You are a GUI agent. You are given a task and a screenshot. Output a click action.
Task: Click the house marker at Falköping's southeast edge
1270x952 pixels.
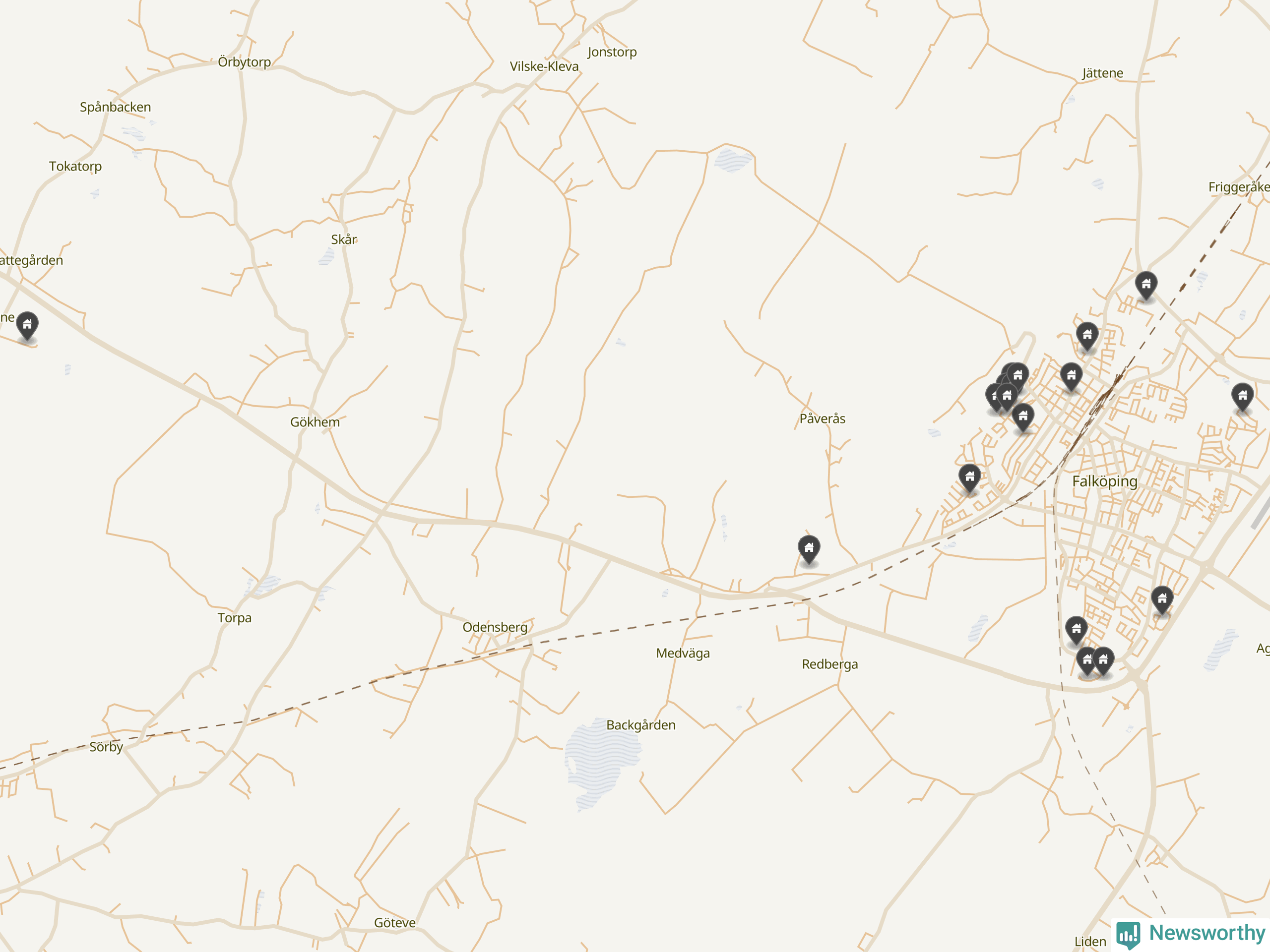pos(1162,600)
